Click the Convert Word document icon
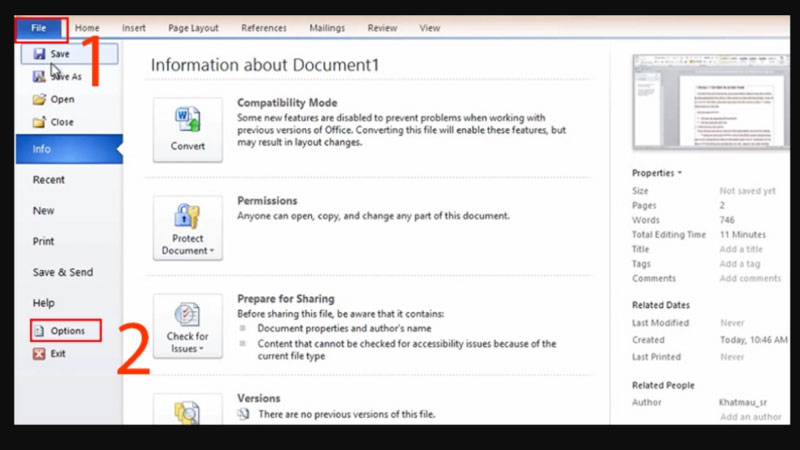This screenshot has height=450, width=800. 188,120
